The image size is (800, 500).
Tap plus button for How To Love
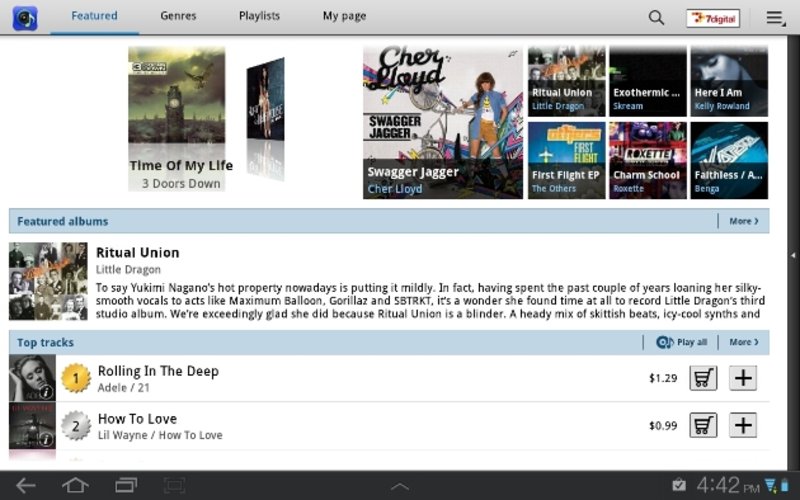(743, 425)
